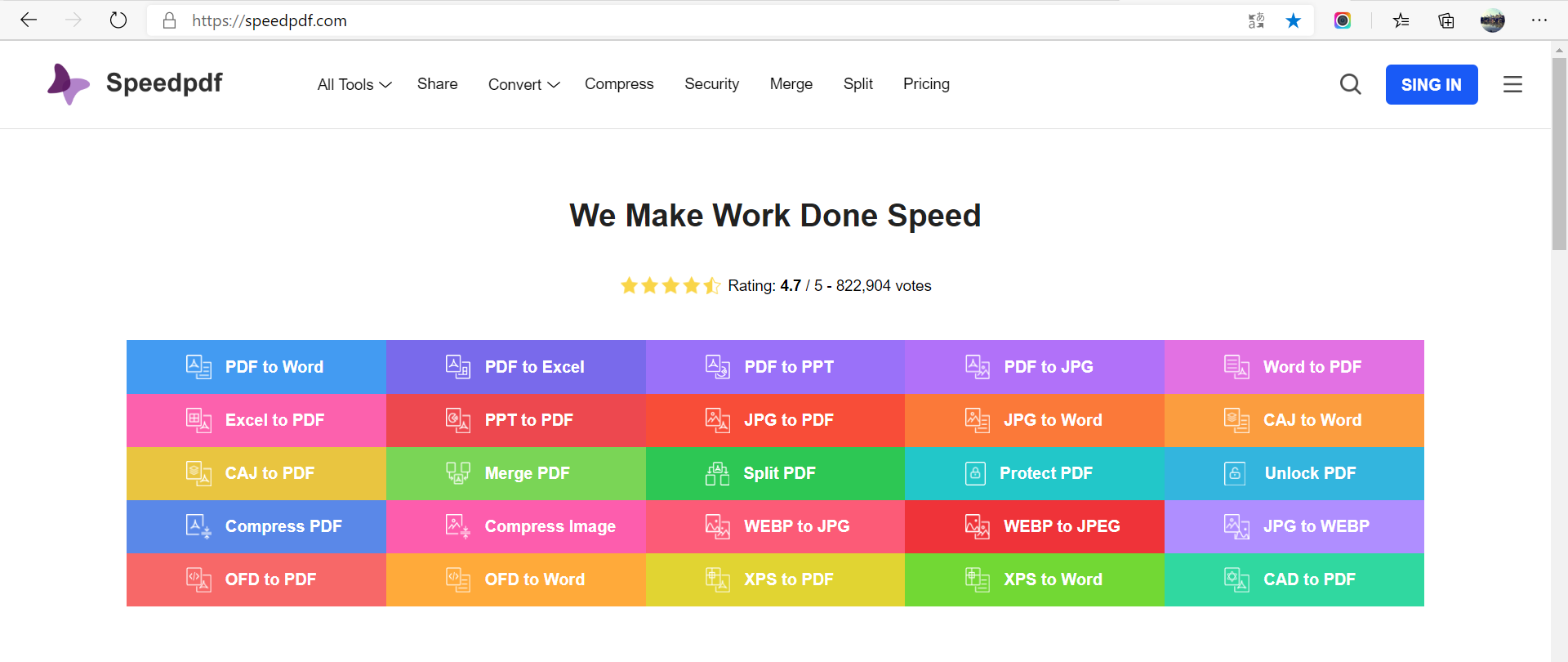The width and height of the screenshot is (1568, 662).
Task: Open the Merge menu item
Action: point(791,84)
